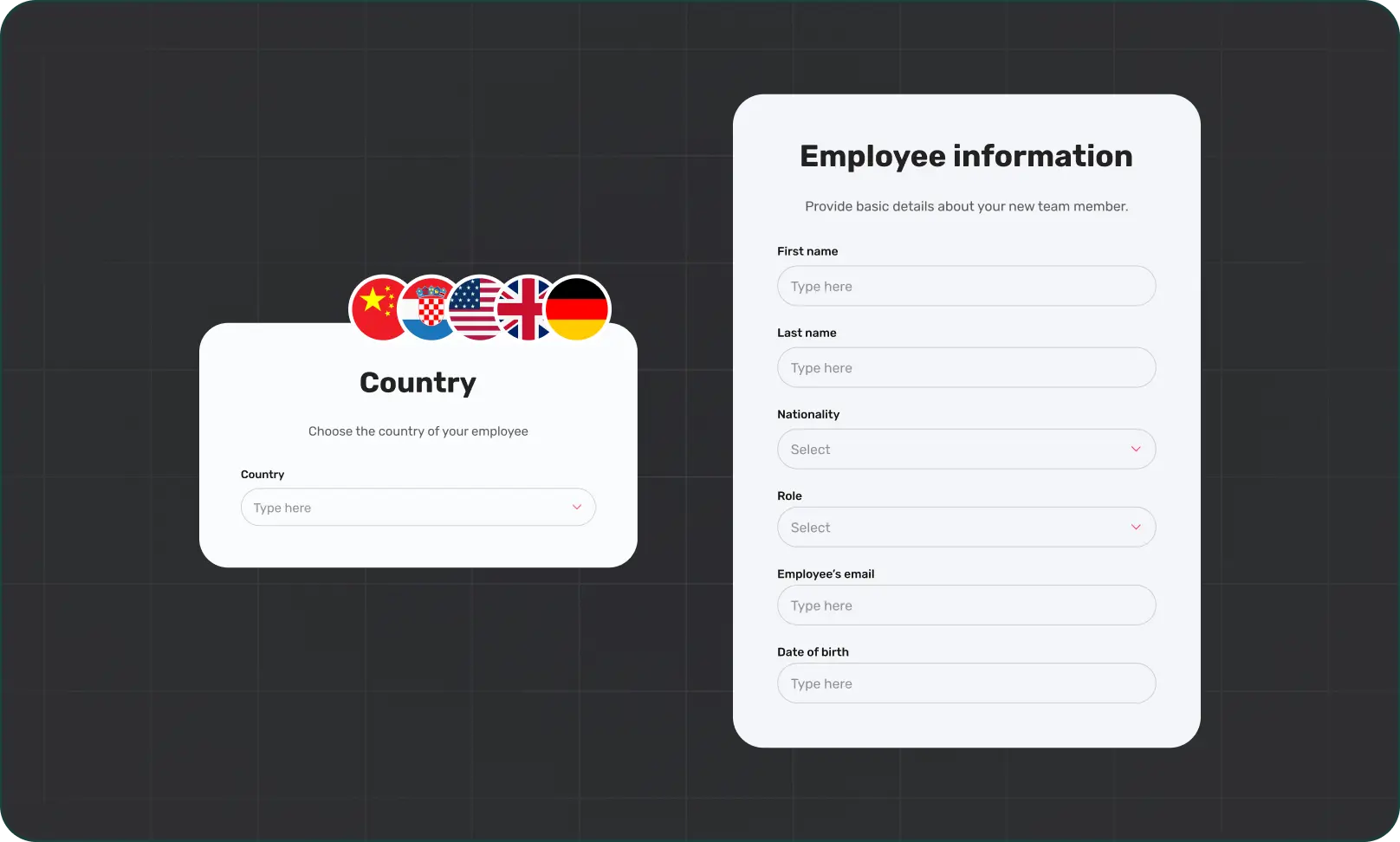The width and height of the screenshot is (1400, 842).
Task: Click into the First name field
Action: (x=966, y=287)
